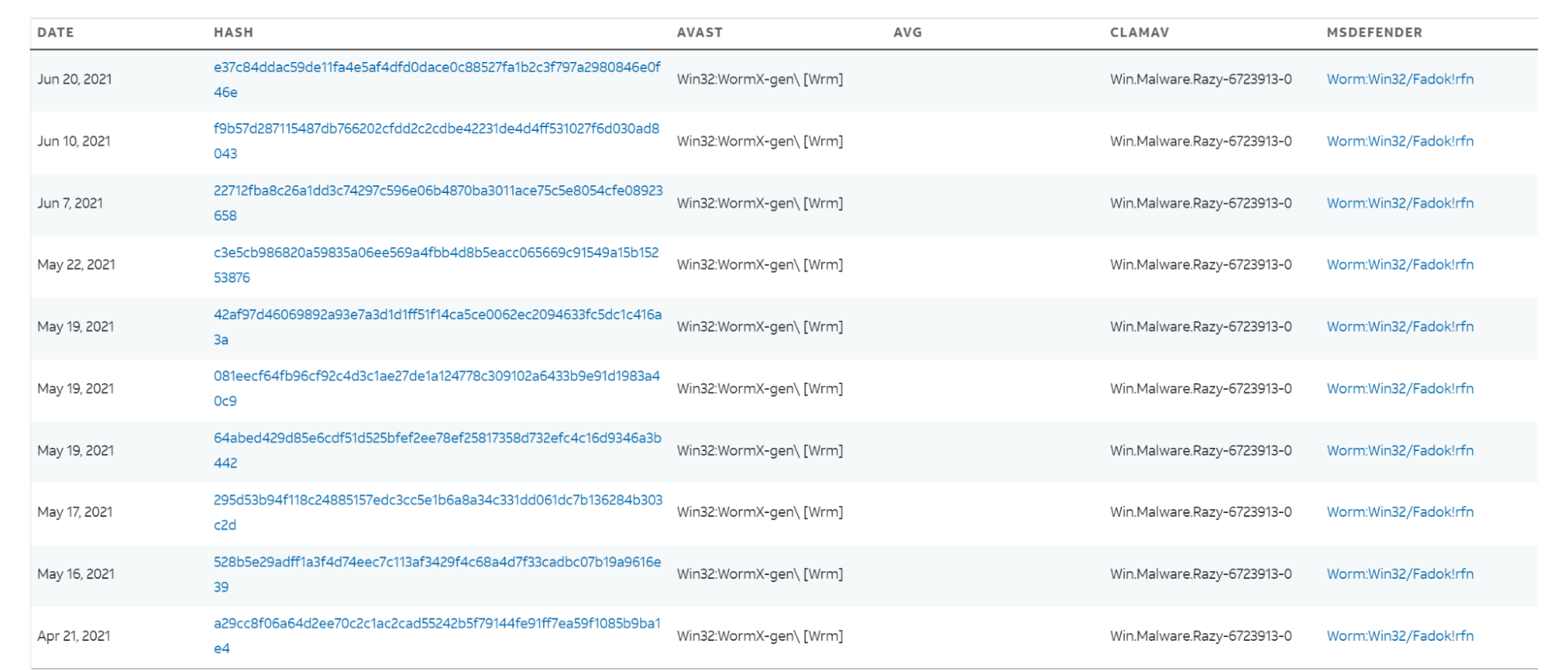Click the MSDefender link in Apr 21 row

coord(1399,636)
